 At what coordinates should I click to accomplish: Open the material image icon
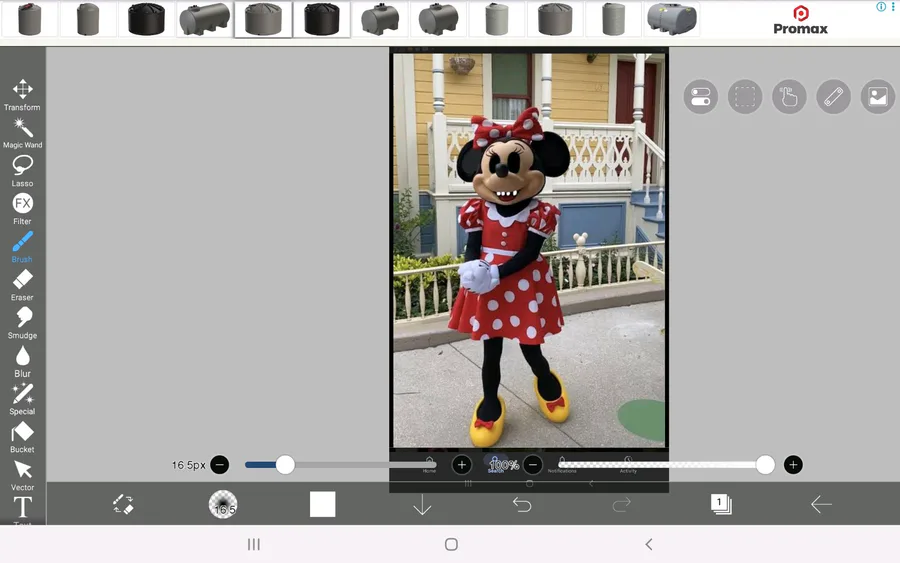coord(878,96)
